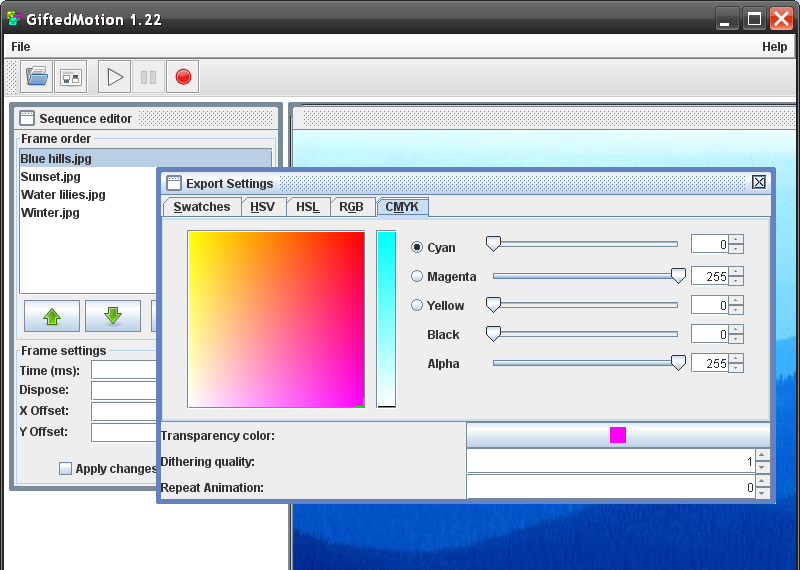
Task: Click the magenta Transparency color button
Action: click(618, 435)
